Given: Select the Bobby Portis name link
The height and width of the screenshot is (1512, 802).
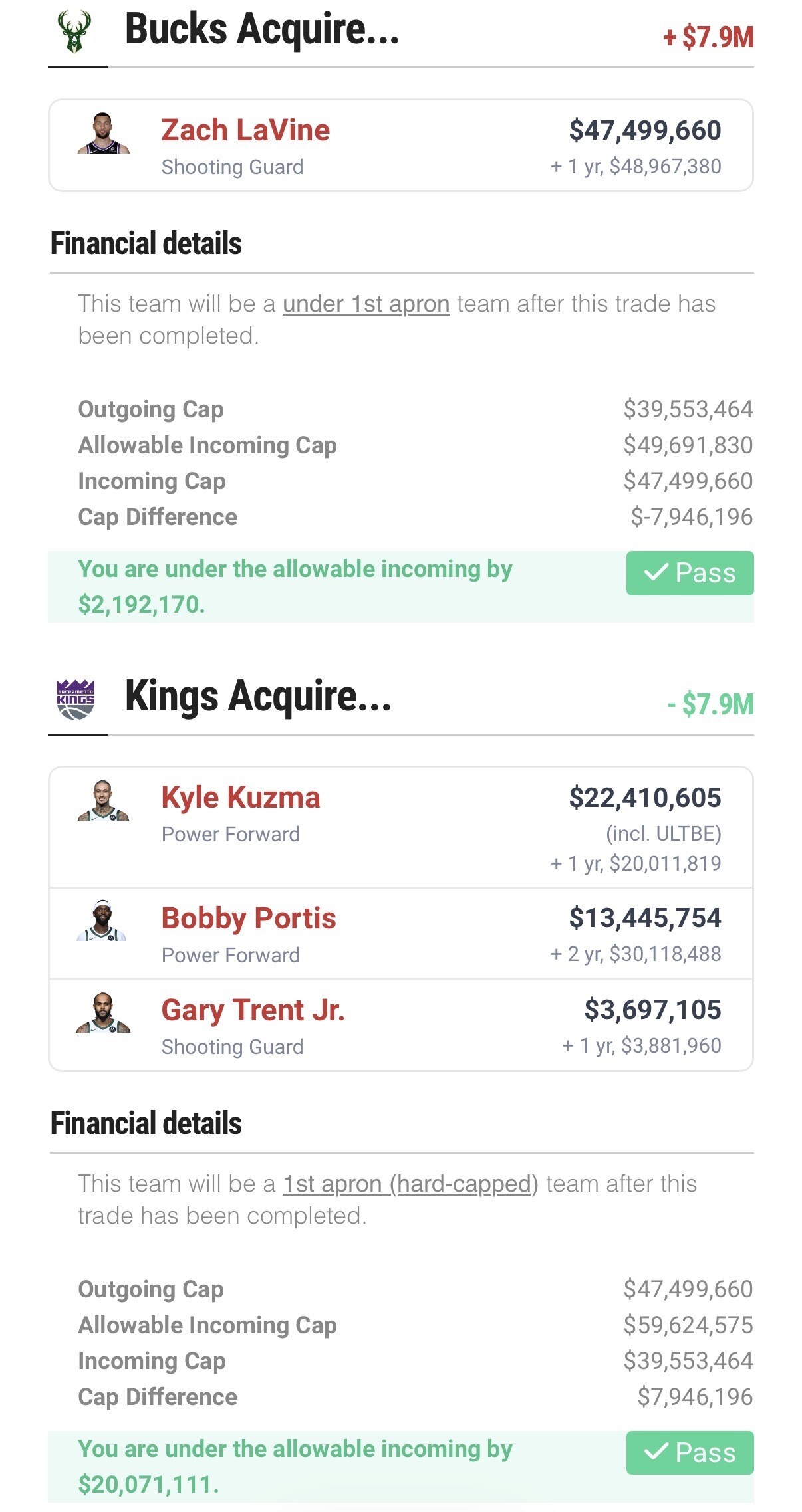Looking at the screenshot, I should tap(249, 918).
